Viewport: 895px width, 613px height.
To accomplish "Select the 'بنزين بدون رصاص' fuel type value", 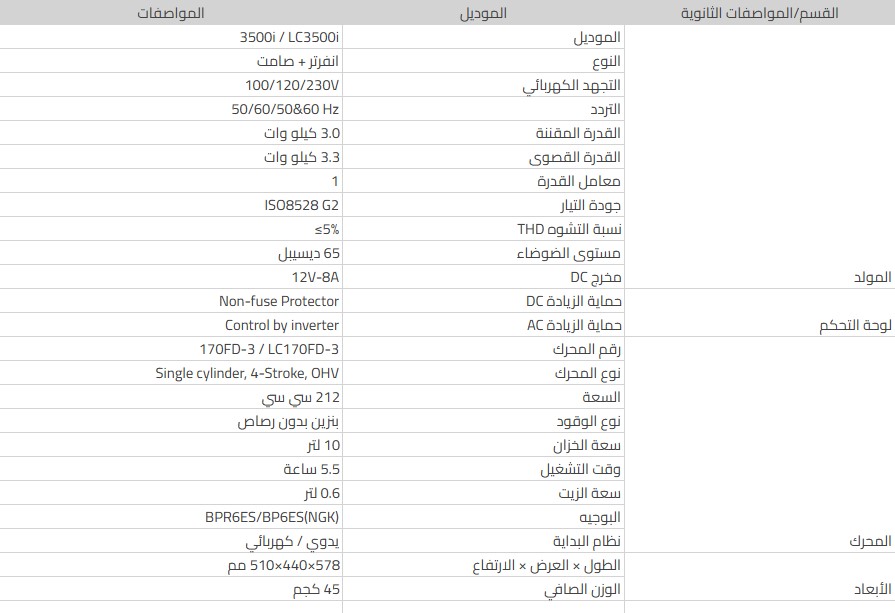I will tap(288, 421).
